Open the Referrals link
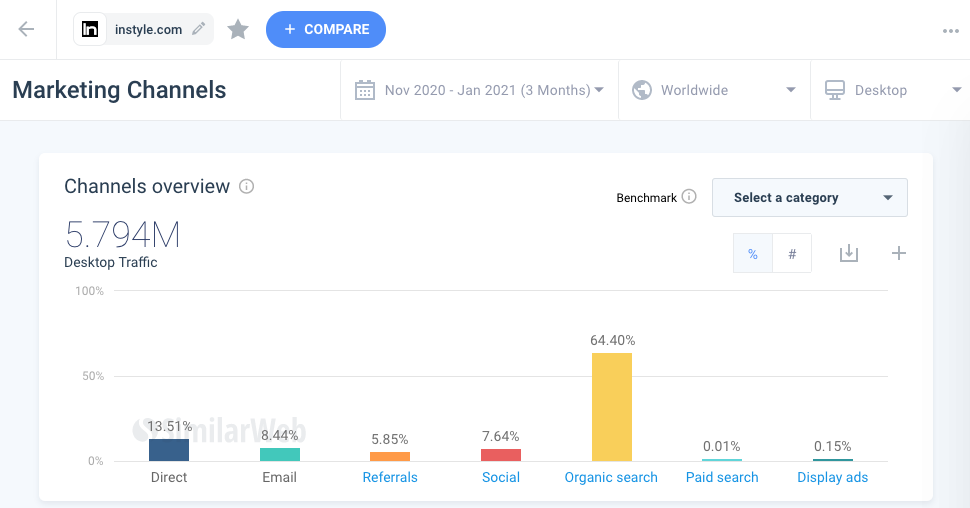The width and height of the screenshot is (970, 508). pos(390,477)
